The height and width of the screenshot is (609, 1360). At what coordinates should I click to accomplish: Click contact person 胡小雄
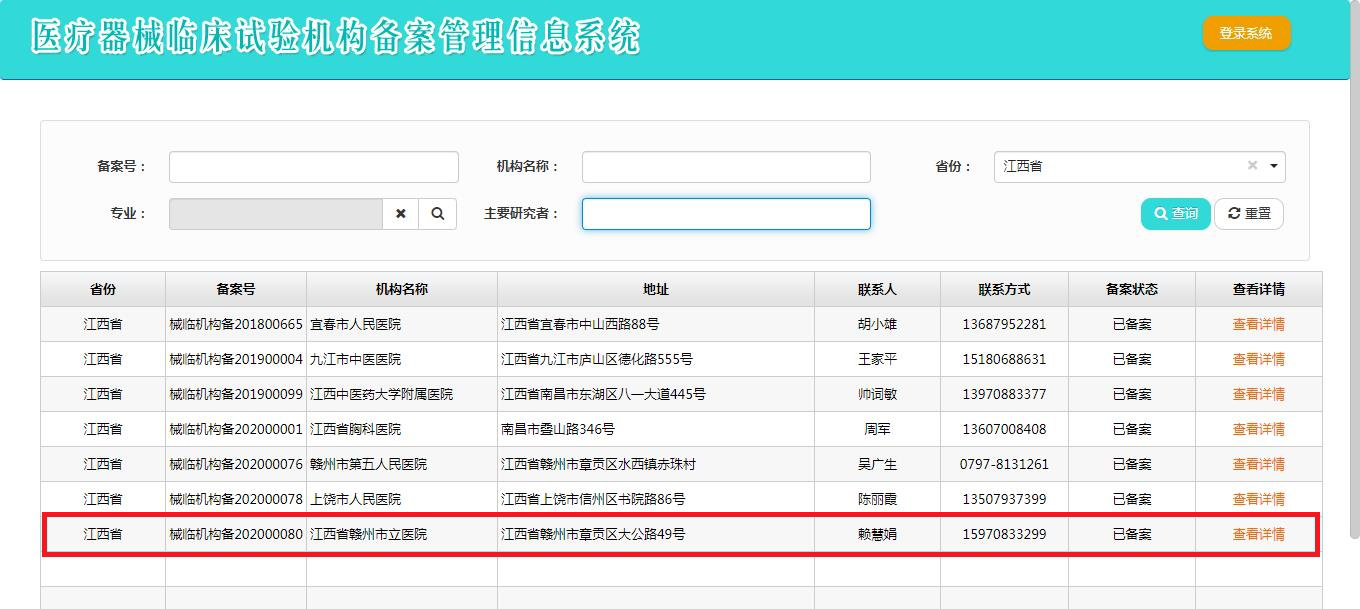(x=877, y=324)
